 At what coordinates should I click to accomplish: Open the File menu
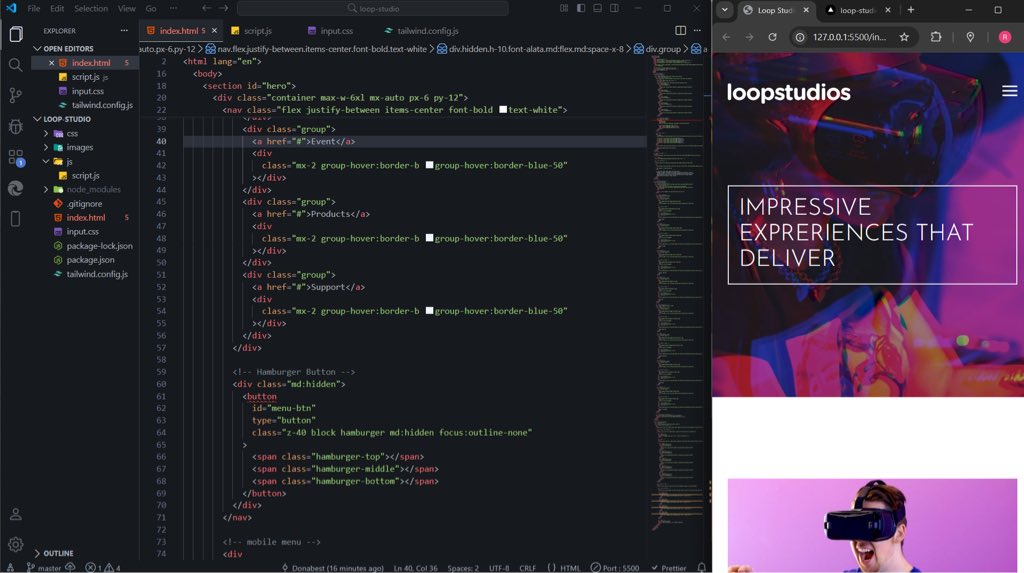tap(34, 8)
